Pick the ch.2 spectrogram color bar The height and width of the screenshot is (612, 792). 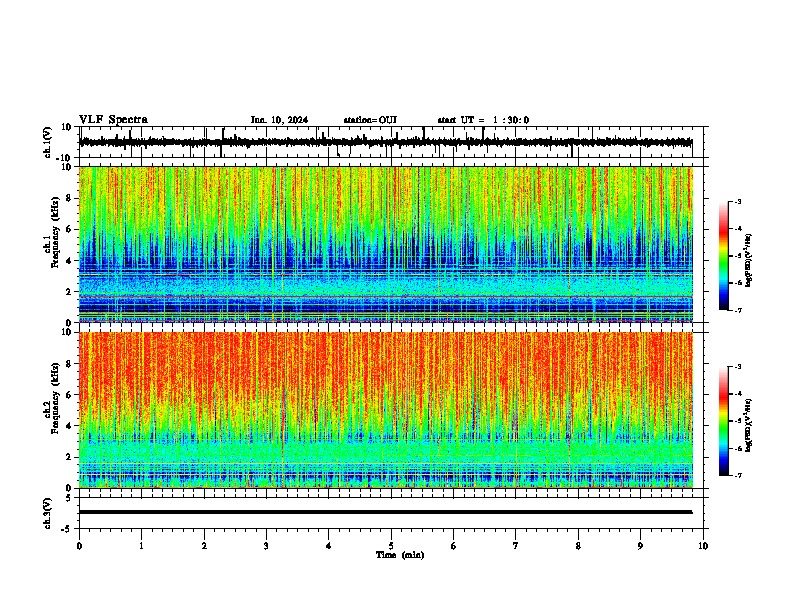723,421
